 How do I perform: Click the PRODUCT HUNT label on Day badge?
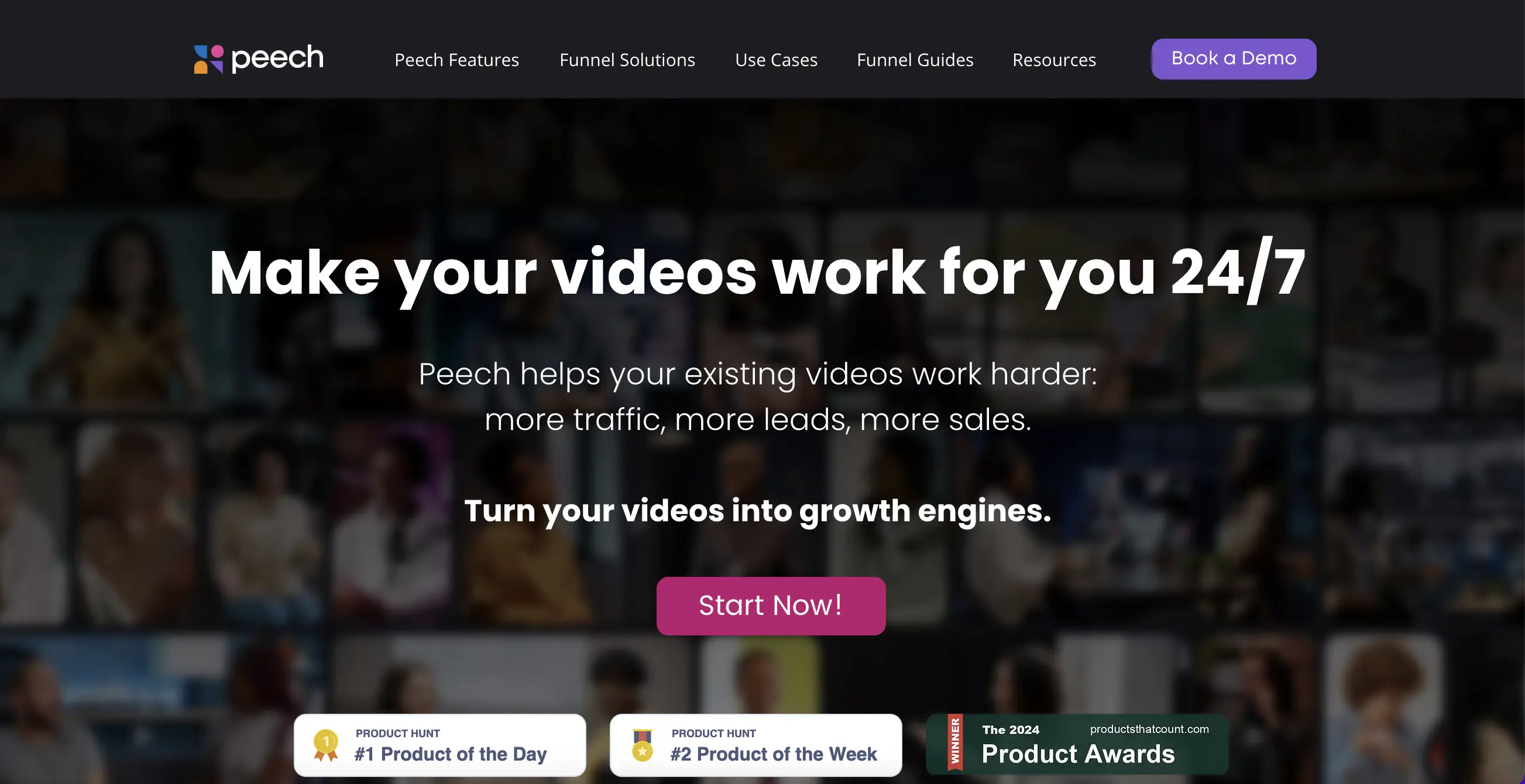pyautogui.click(x=397, y=733)
